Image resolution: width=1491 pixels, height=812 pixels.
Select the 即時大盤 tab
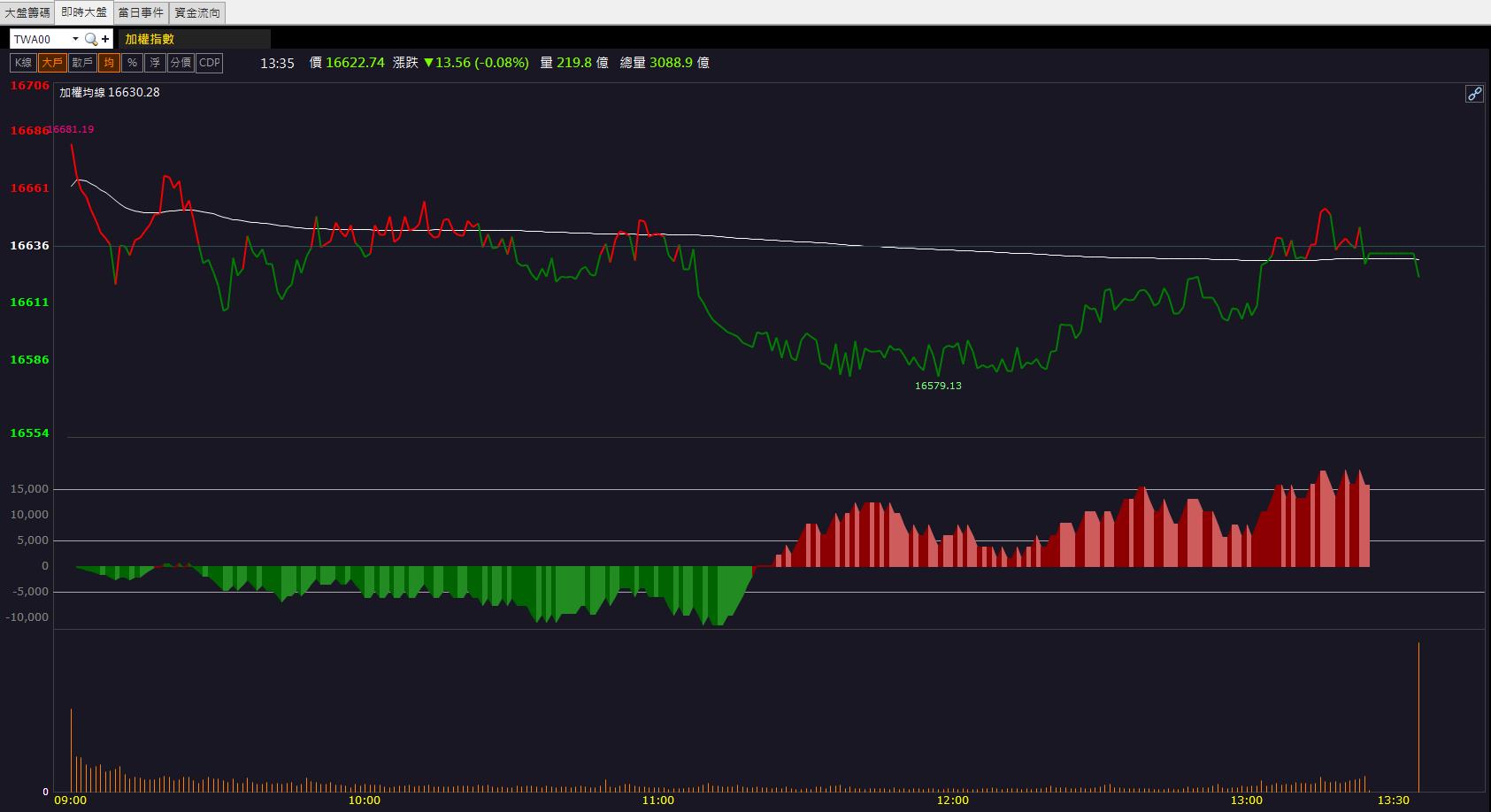[84, 12]
